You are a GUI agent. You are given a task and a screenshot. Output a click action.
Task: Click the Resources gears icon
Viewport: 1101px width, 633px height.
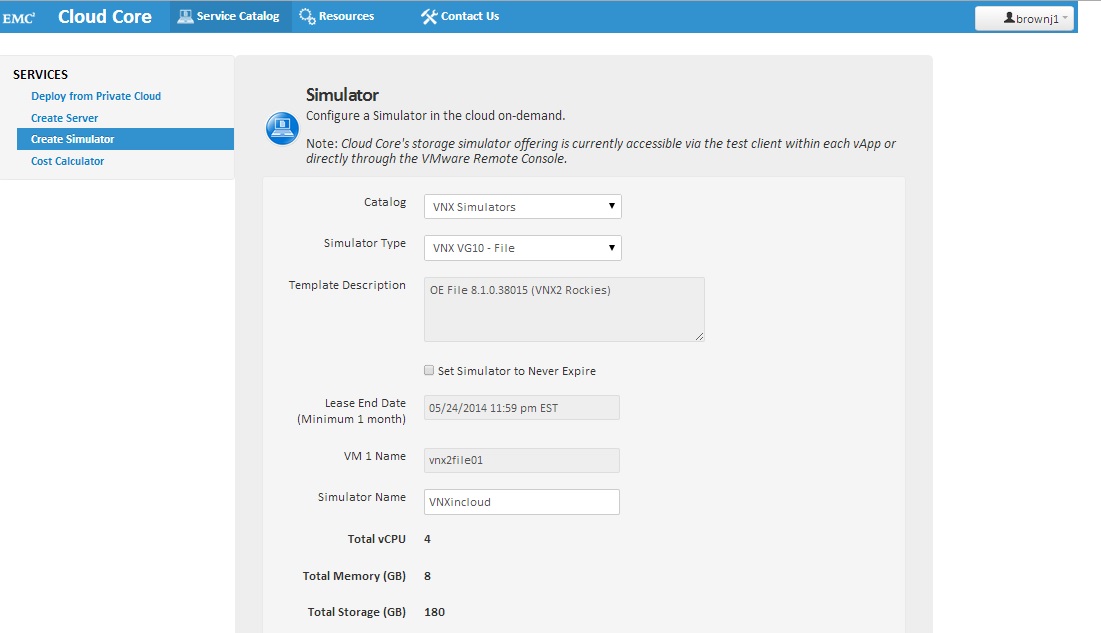(x=307, y=16)
